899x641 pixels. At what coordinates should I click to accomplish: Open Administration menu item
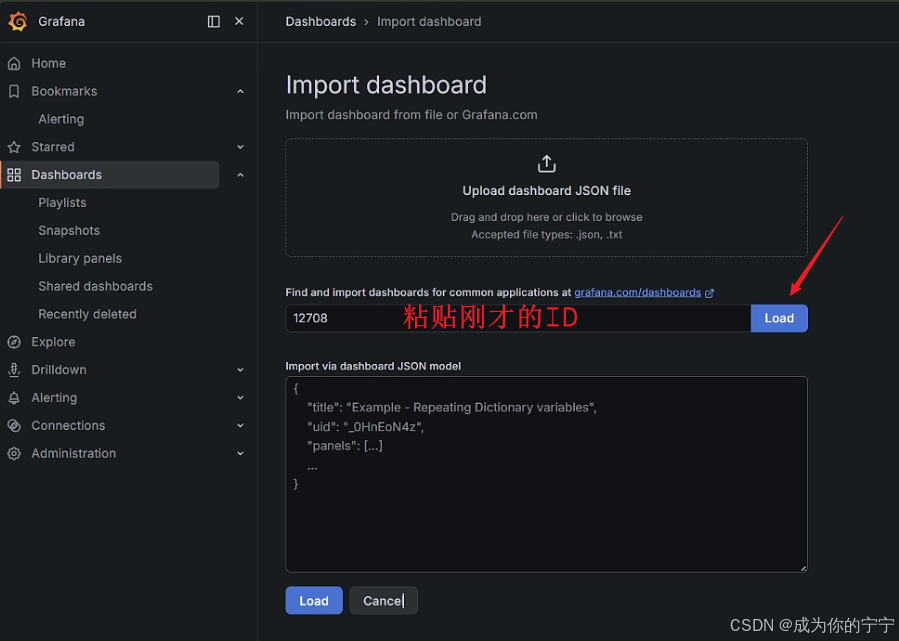(x=74, y=454)
